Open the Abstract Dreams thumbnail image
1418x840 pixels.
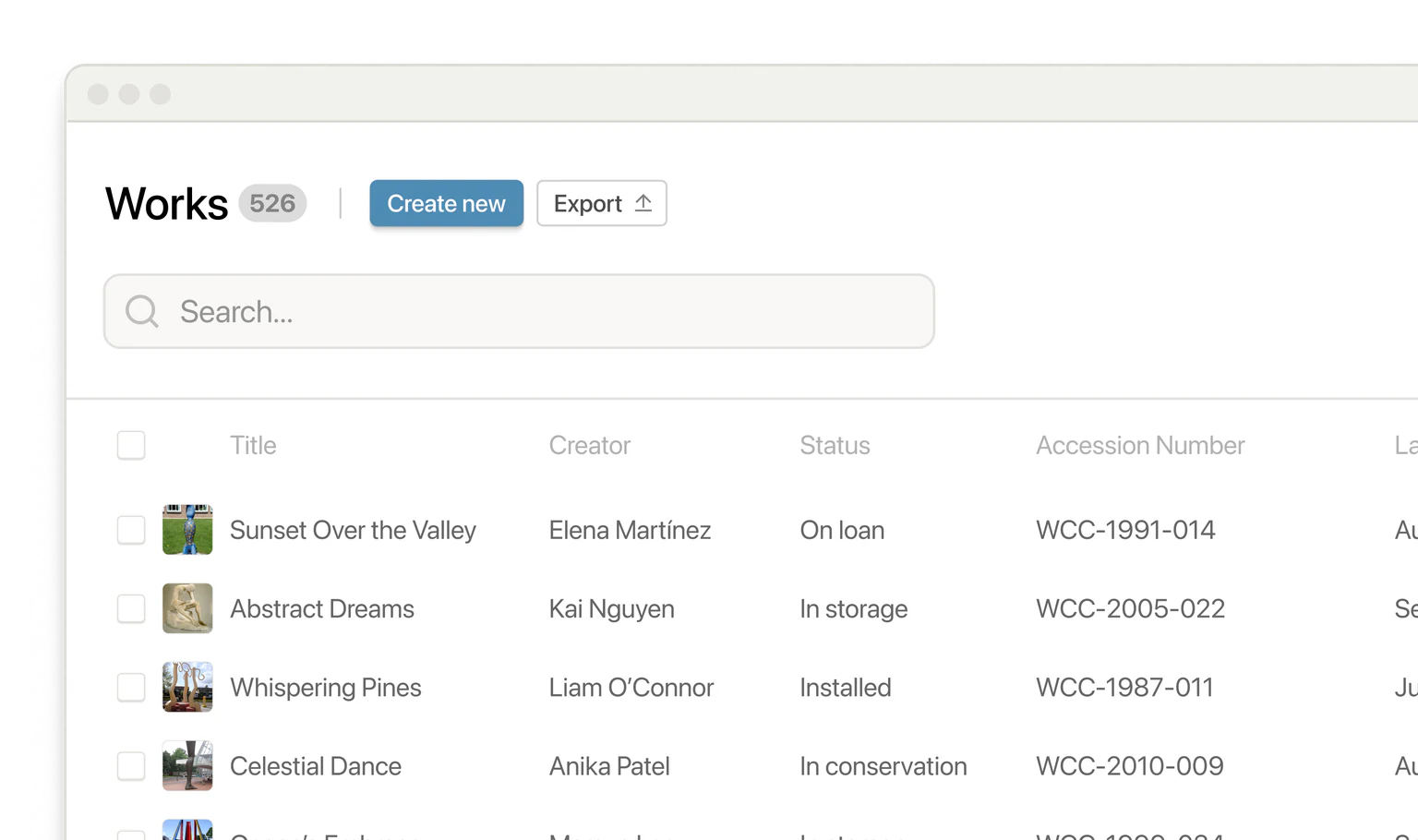click(x=187, y=608)
